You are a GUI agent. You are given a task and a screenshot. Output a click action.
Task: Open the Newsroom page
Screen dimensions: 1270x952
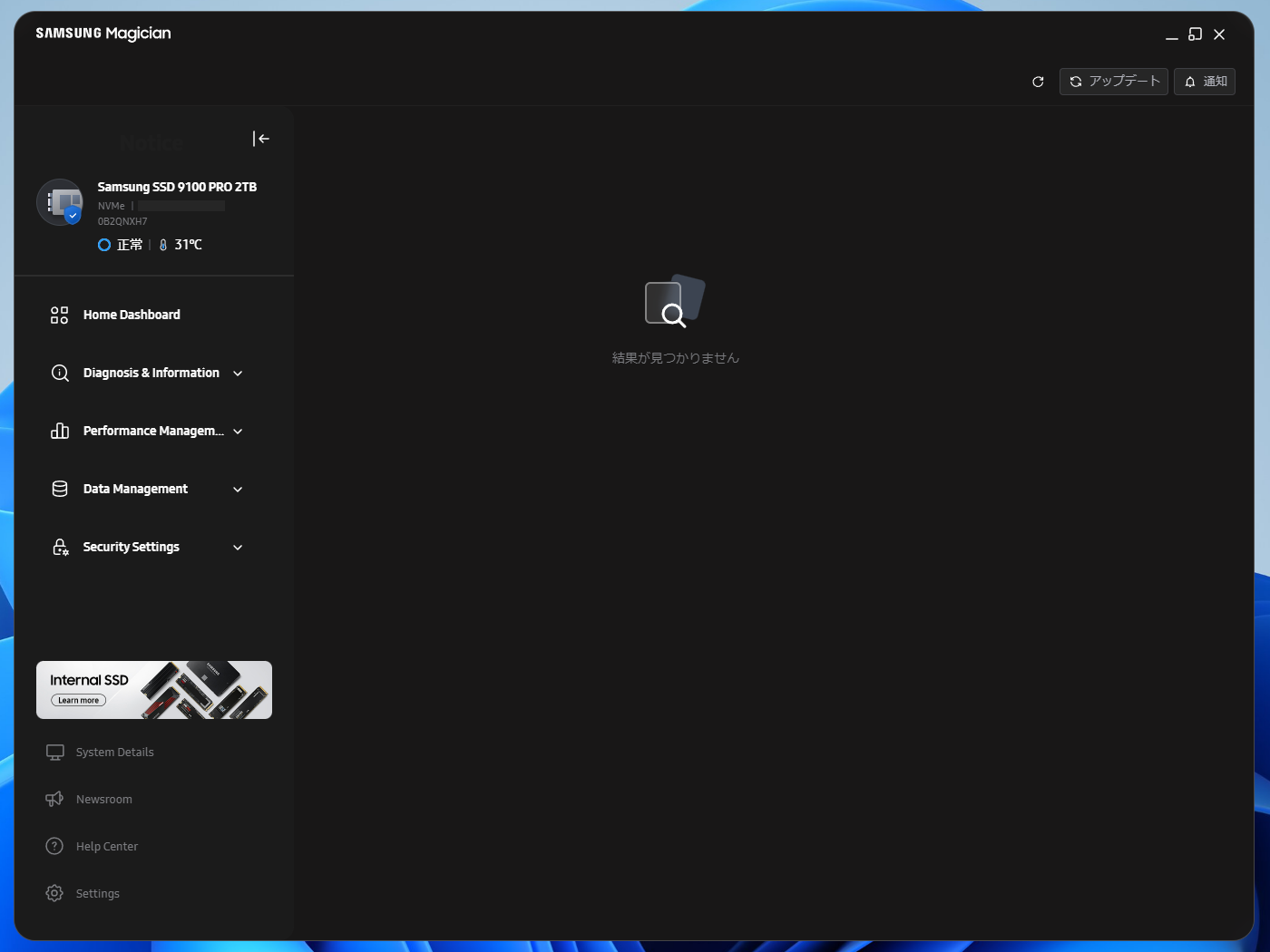pos(104,800)
